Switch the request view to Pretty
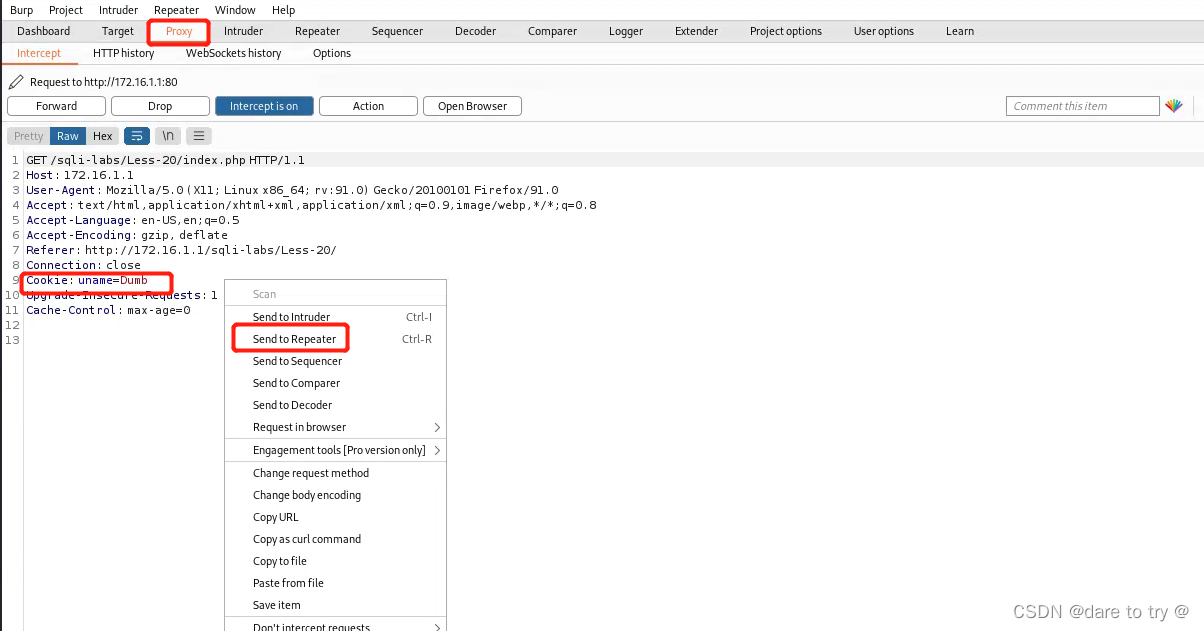This screenshot has height=631, width=1204. (27, 135)
